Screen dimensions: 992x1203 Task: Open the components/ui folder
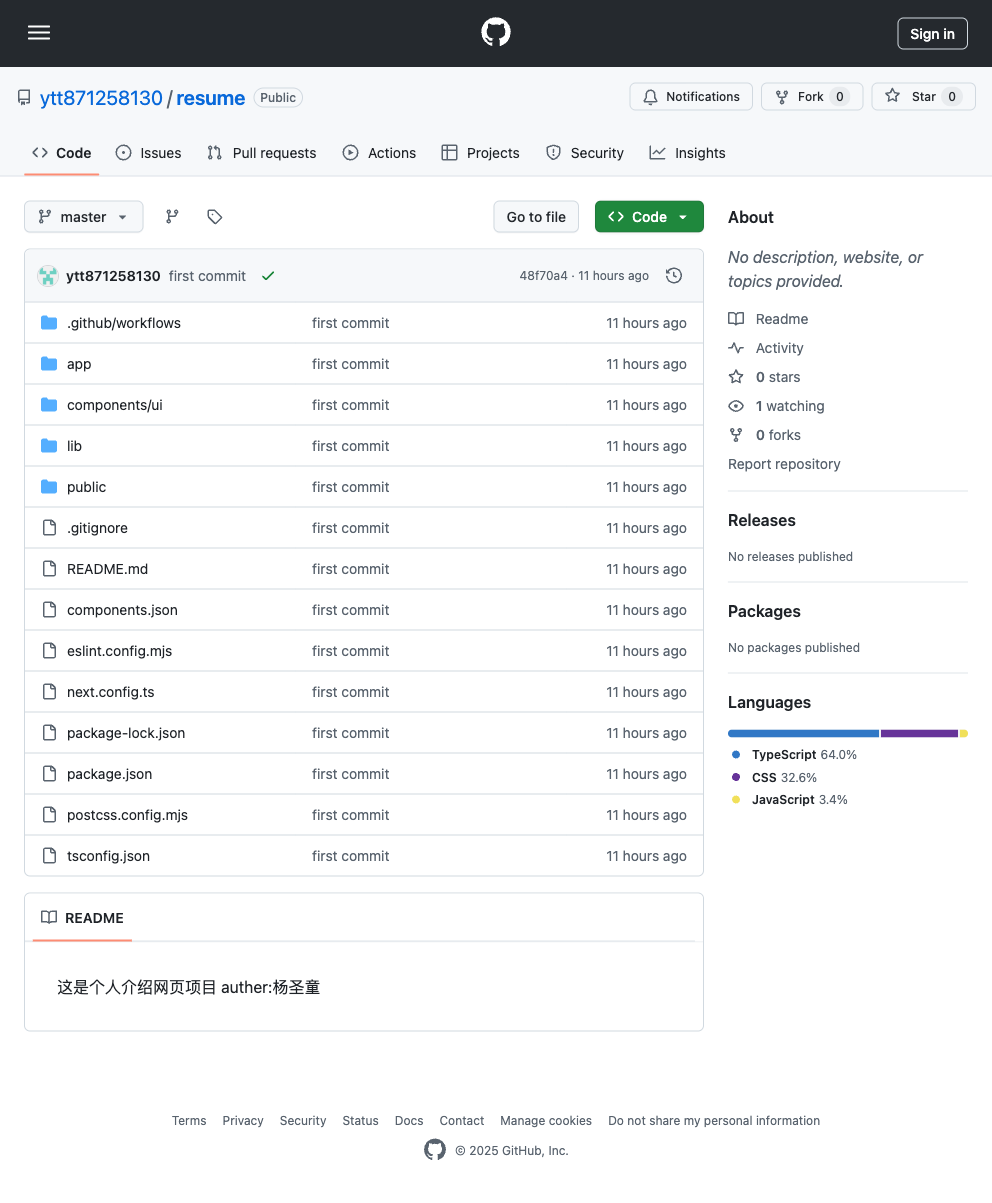tap(115, 405)
